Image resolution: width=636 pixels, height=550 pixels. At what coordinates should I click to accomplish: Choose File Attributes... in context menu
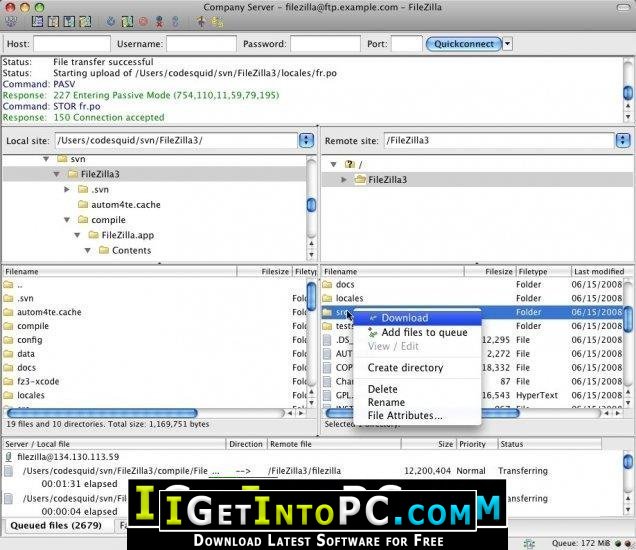417,416
